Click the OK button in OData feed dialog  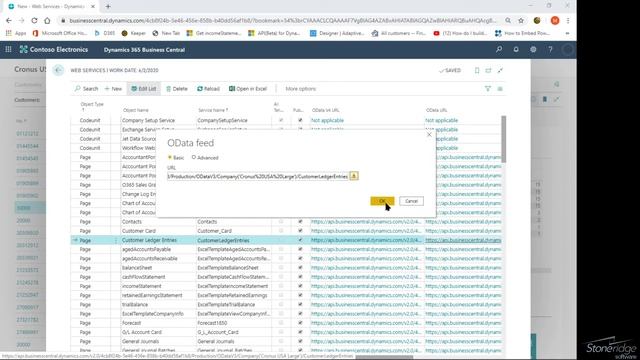pos(382,201)
